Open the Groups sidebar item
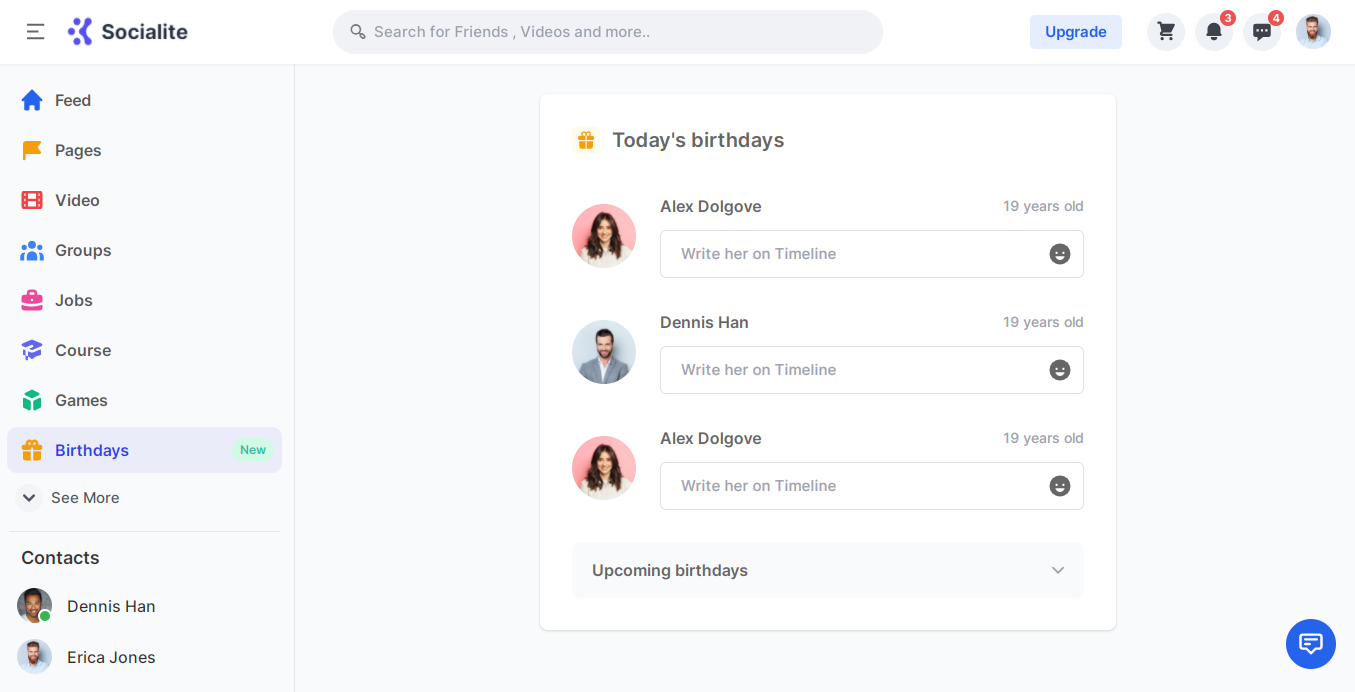Image resolution: width=1355 pixels, height=692 pixels. pos(82,250)
